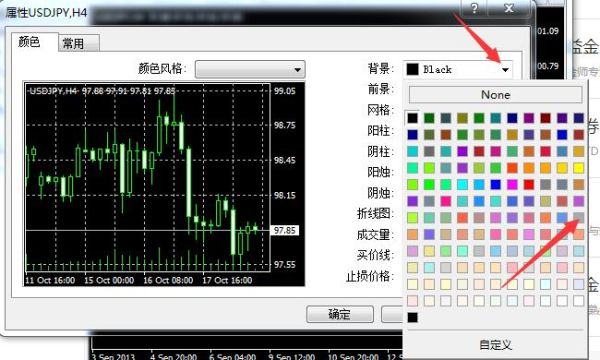Screen dimensions: 600x360
Task: Open the 颜色风格 dropdown
Action: (x=250, y=70)
